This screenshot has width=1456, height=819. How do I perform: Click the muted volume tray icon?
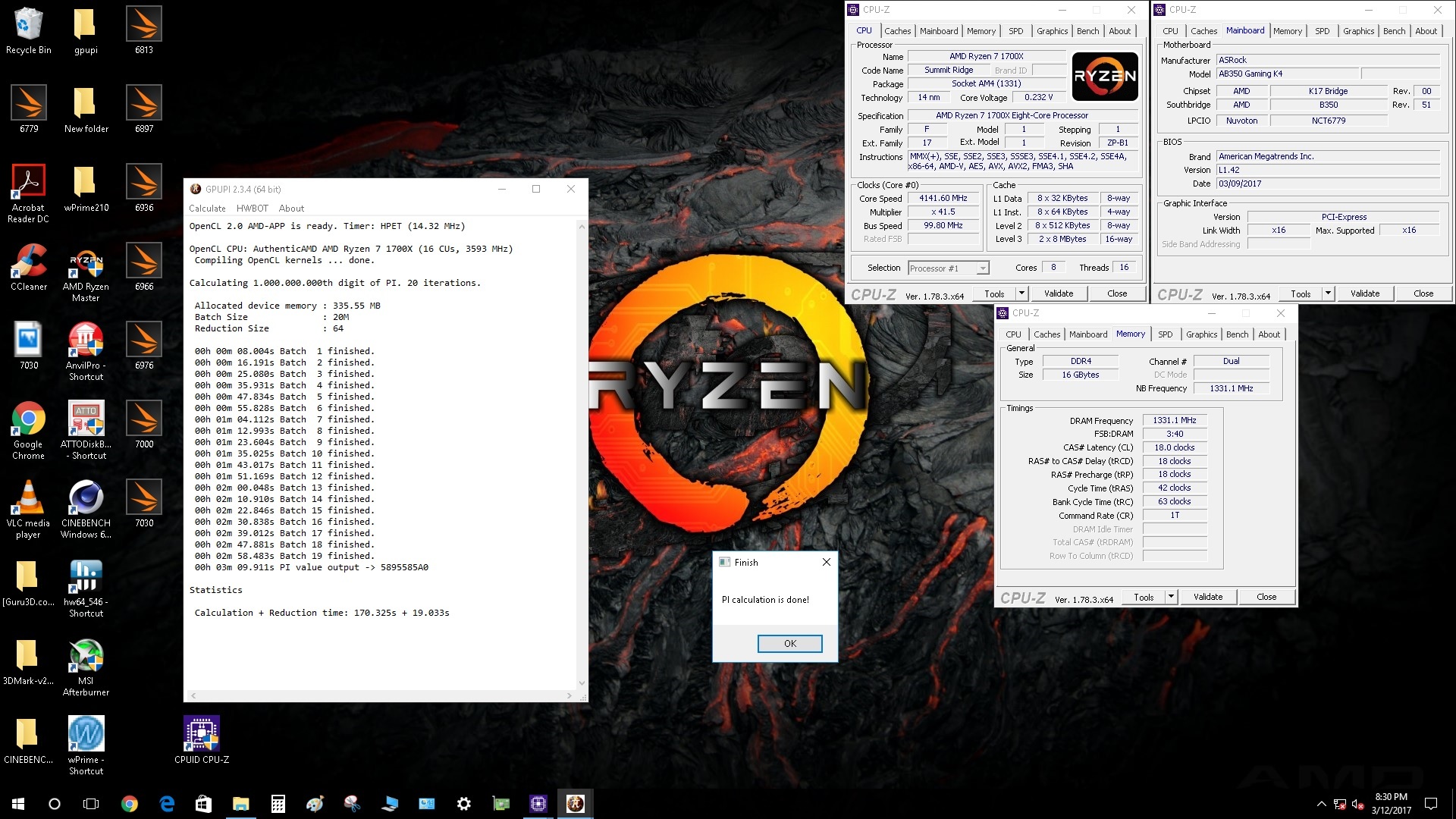click(1359, 804)
